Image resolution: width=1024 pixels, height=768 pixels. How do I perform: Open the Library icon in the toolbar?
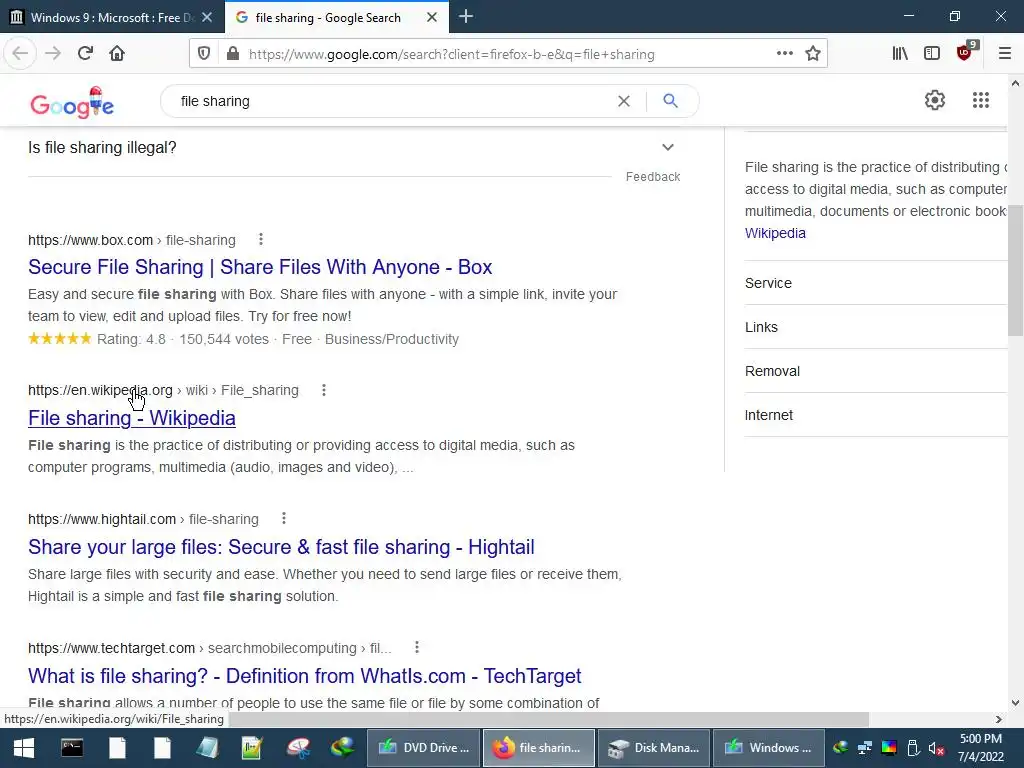coord(900,54)
